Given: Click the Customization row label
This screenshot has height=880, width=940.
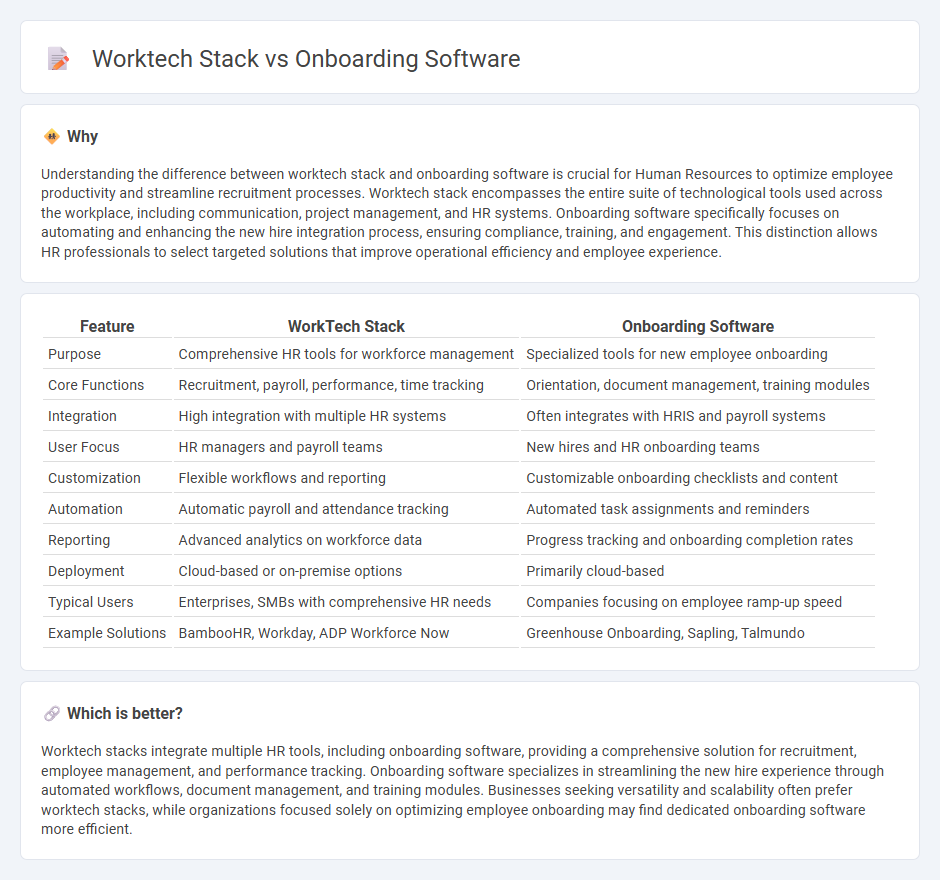Looking at the screenshot, I should coord(94,478).
